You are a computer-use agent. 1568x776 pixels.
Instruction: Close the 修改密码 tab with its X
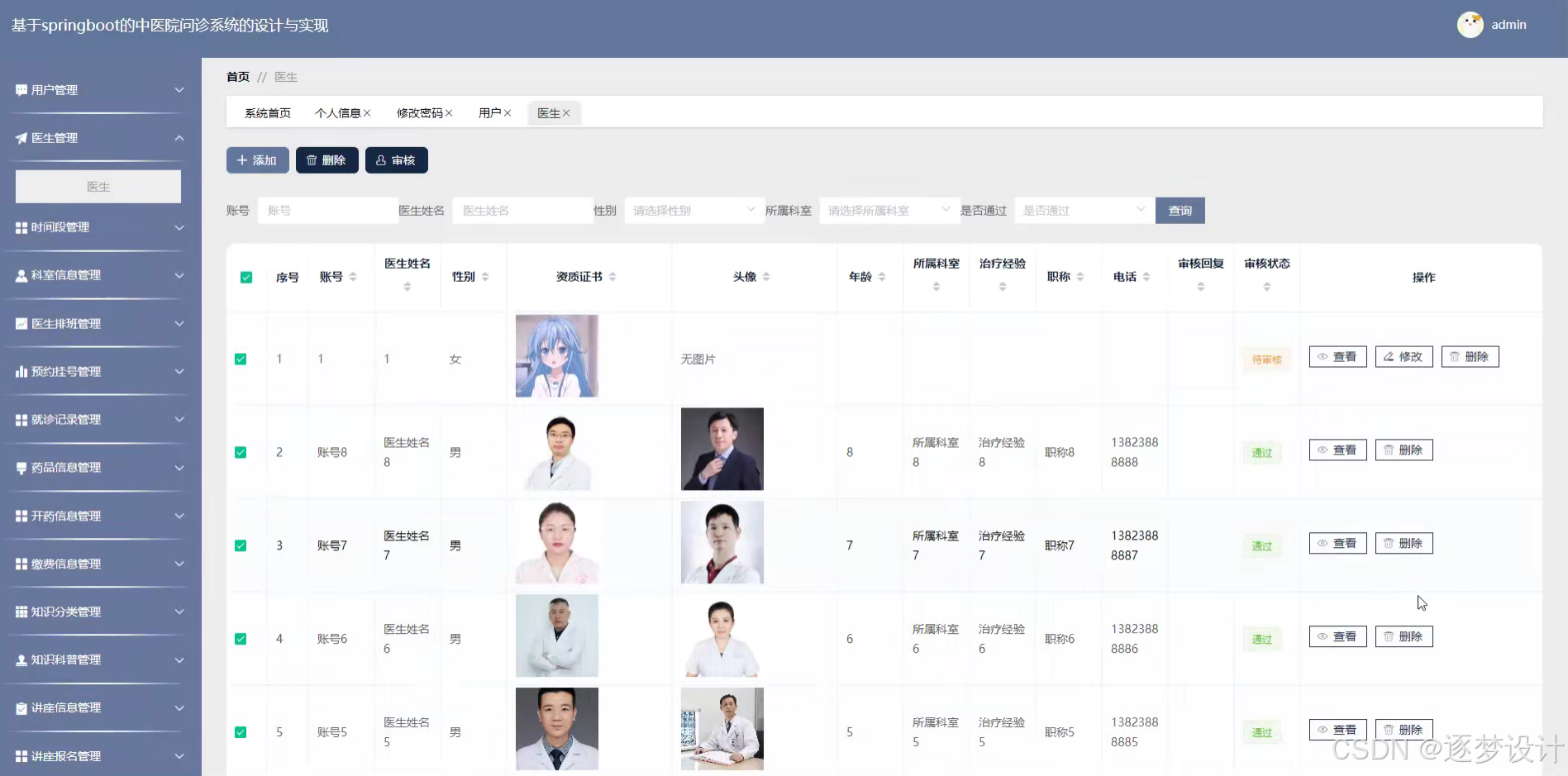click(449, 113)
